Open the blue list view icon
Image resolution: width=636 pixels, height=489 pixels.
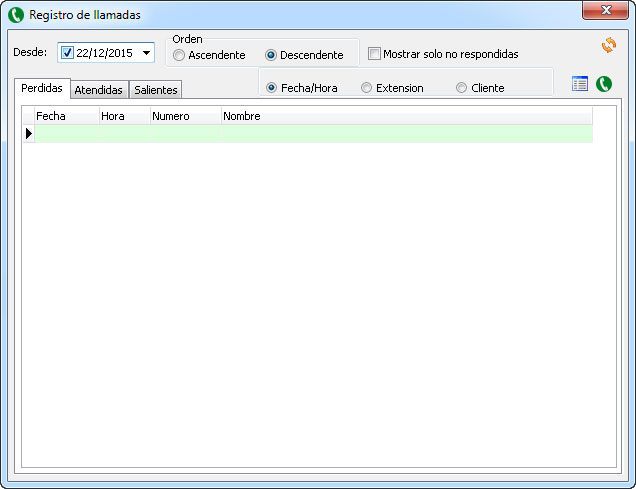[x=580, y=84]
